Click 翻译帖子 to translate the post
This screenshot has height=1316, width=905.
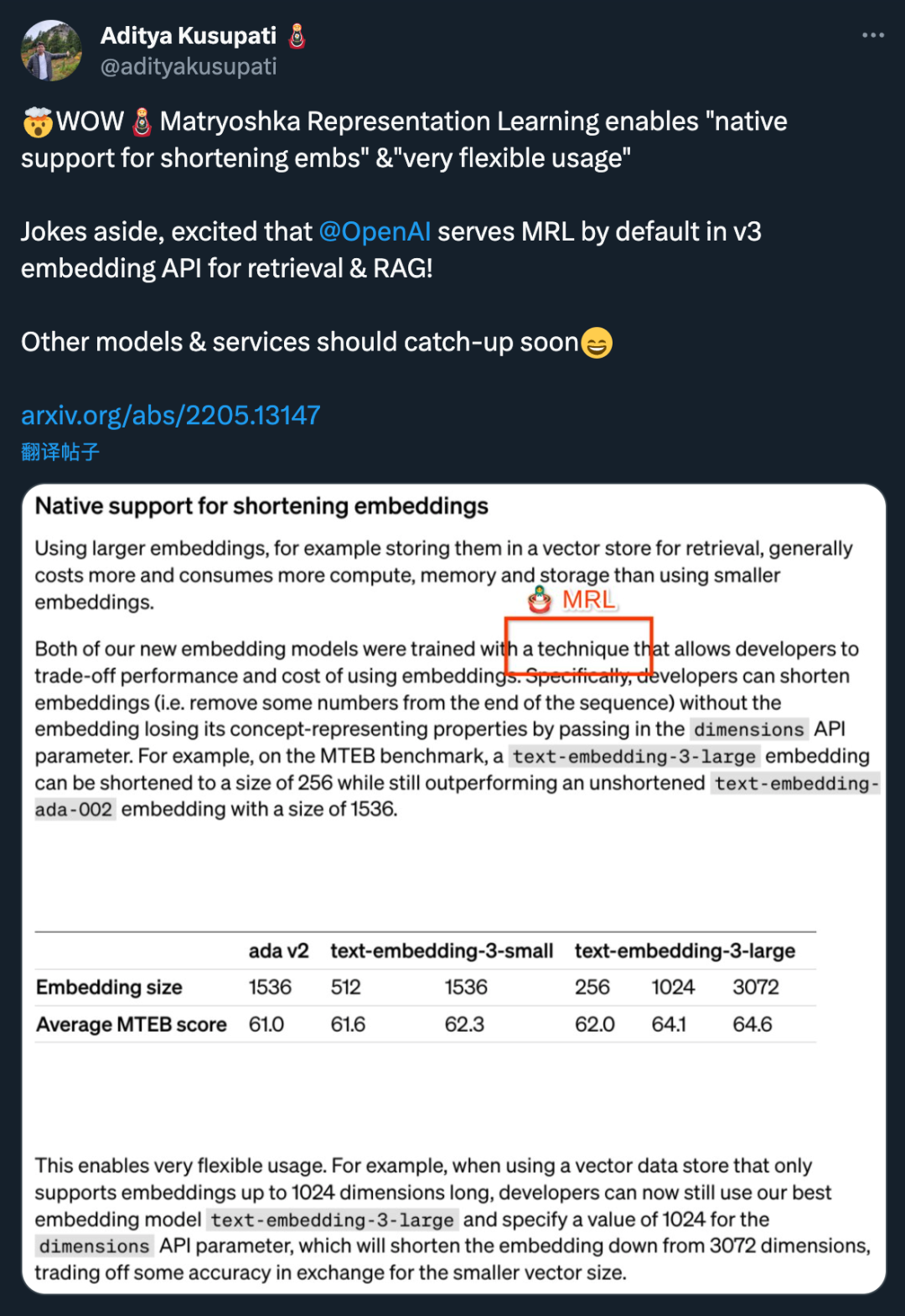pos(60,453)
